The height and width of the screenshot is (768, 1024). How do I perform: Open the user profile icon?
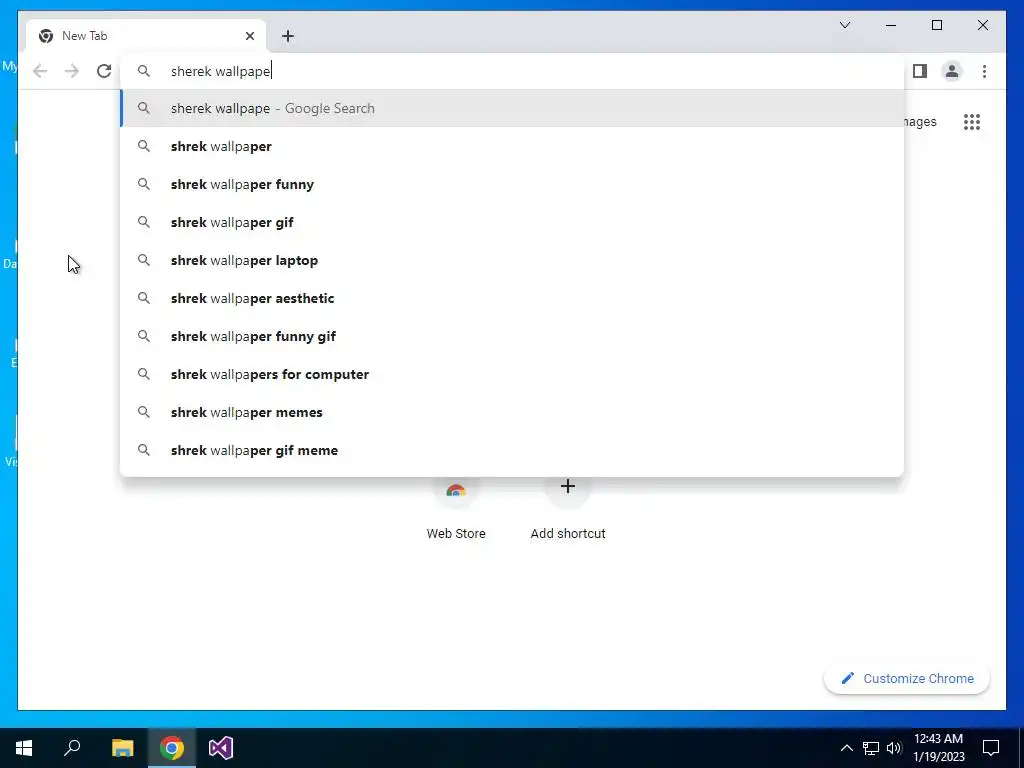(x=952, y=71)
